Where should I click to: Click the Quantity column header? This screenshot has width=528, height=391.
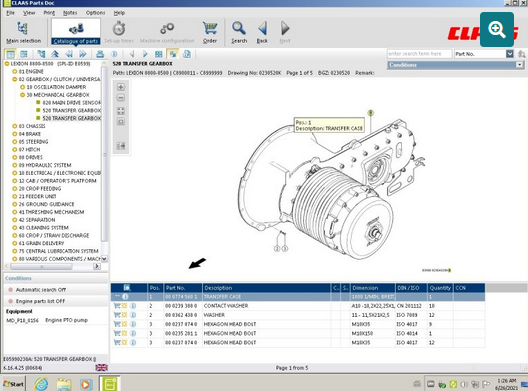tap(440, 288)
